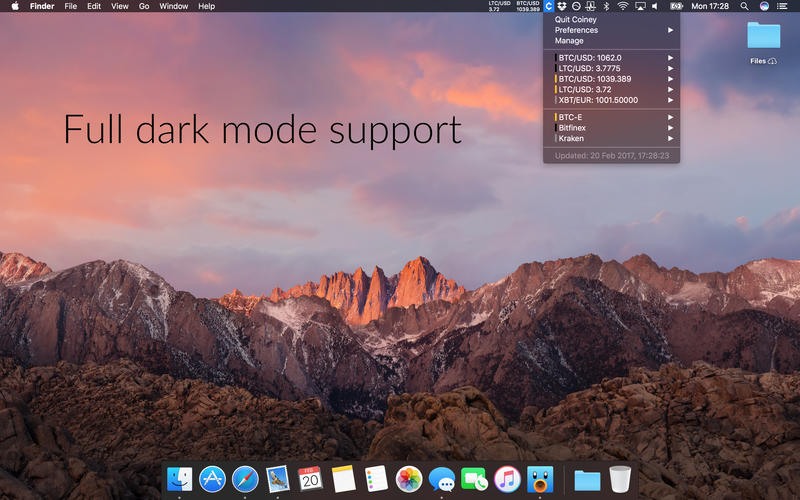Open the Dropbox menu bar icon
This screenshot has width=800, height=500.
tap(562, 6)
